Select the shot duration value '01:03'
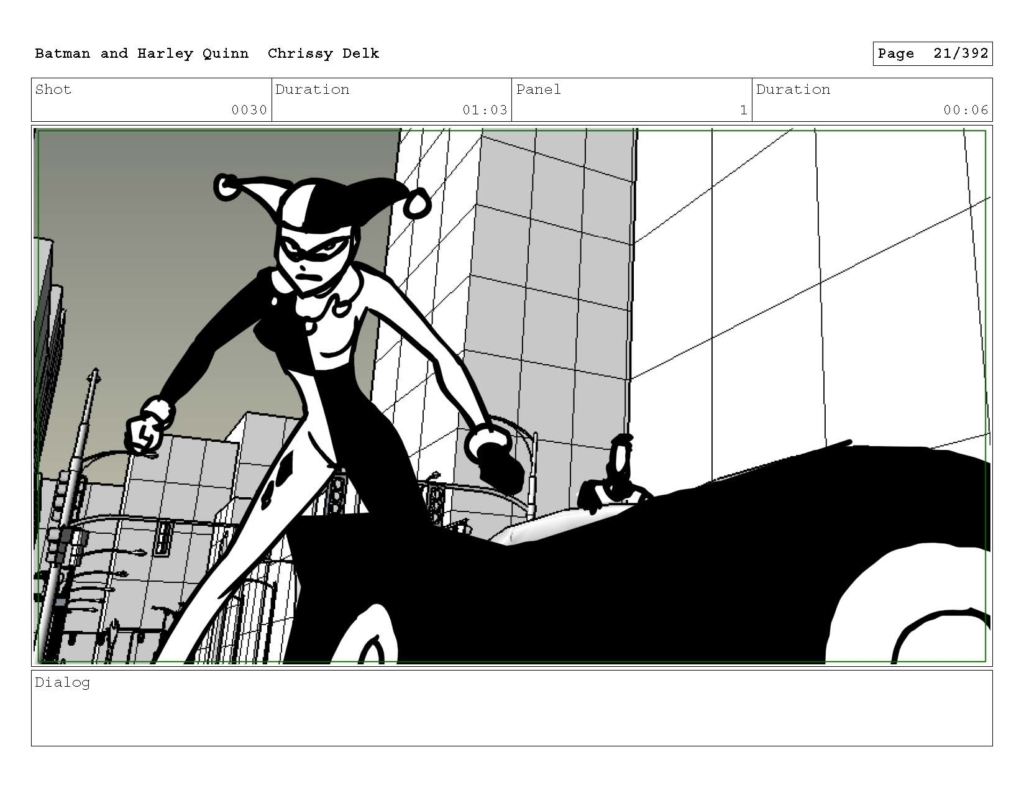Viewport: 1024px width, 793px height. click(485, 110)
